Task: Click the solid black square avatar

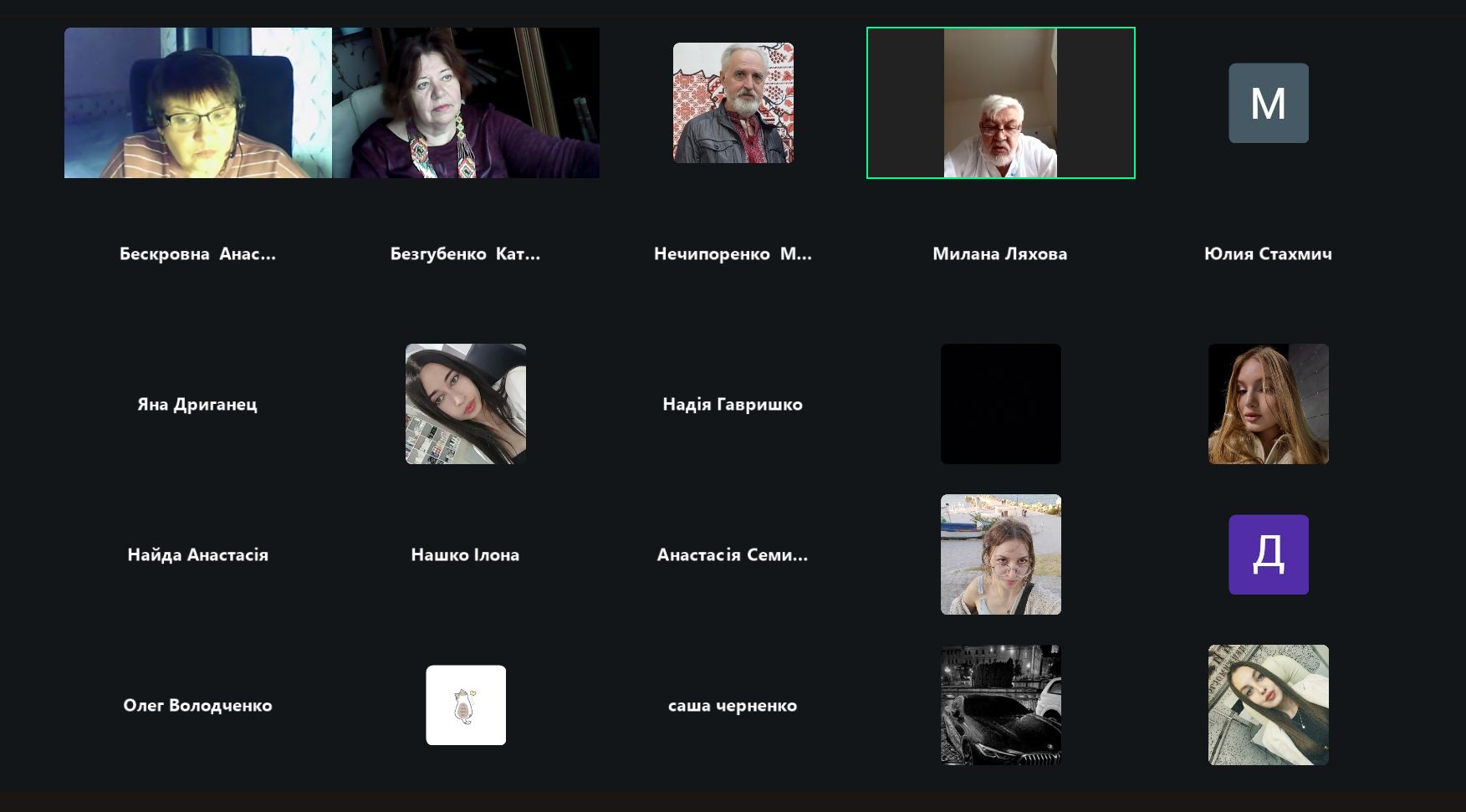Action: pos(1000,404)
